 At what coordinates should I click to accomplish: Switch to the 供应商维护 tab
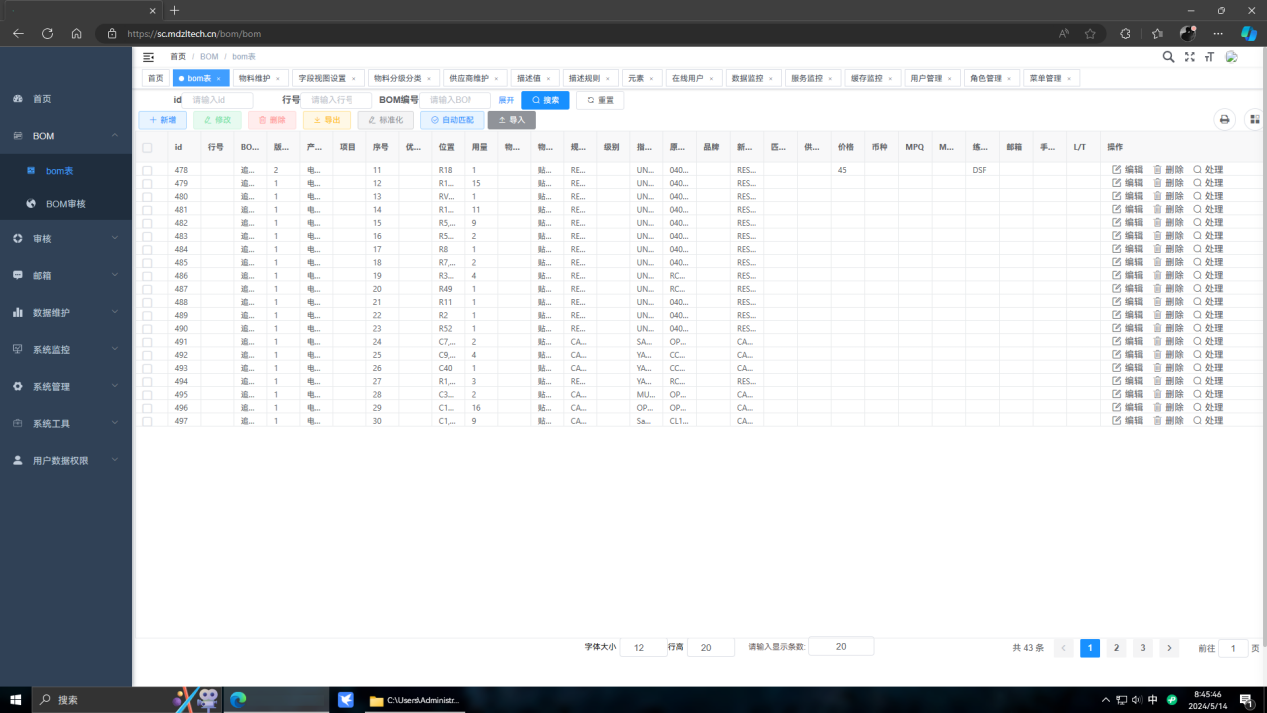click(x=474, y=78)
